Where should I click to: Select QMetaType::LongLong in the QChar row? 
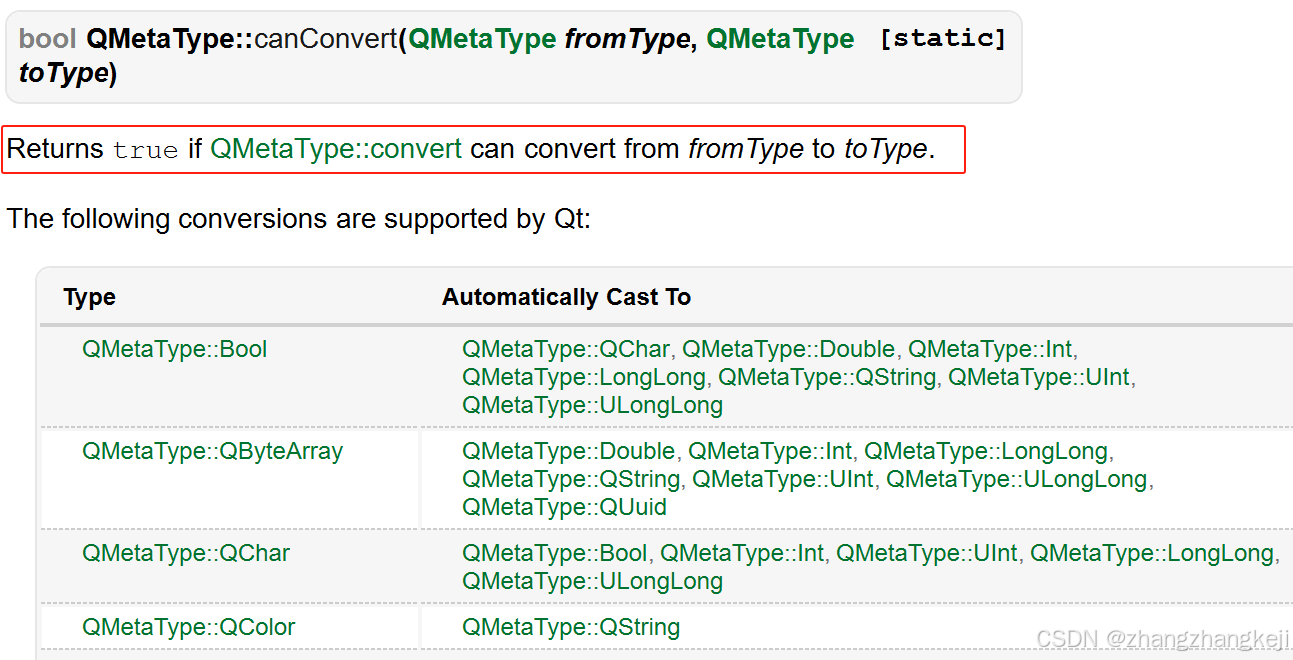click(x=1152, y=553)
